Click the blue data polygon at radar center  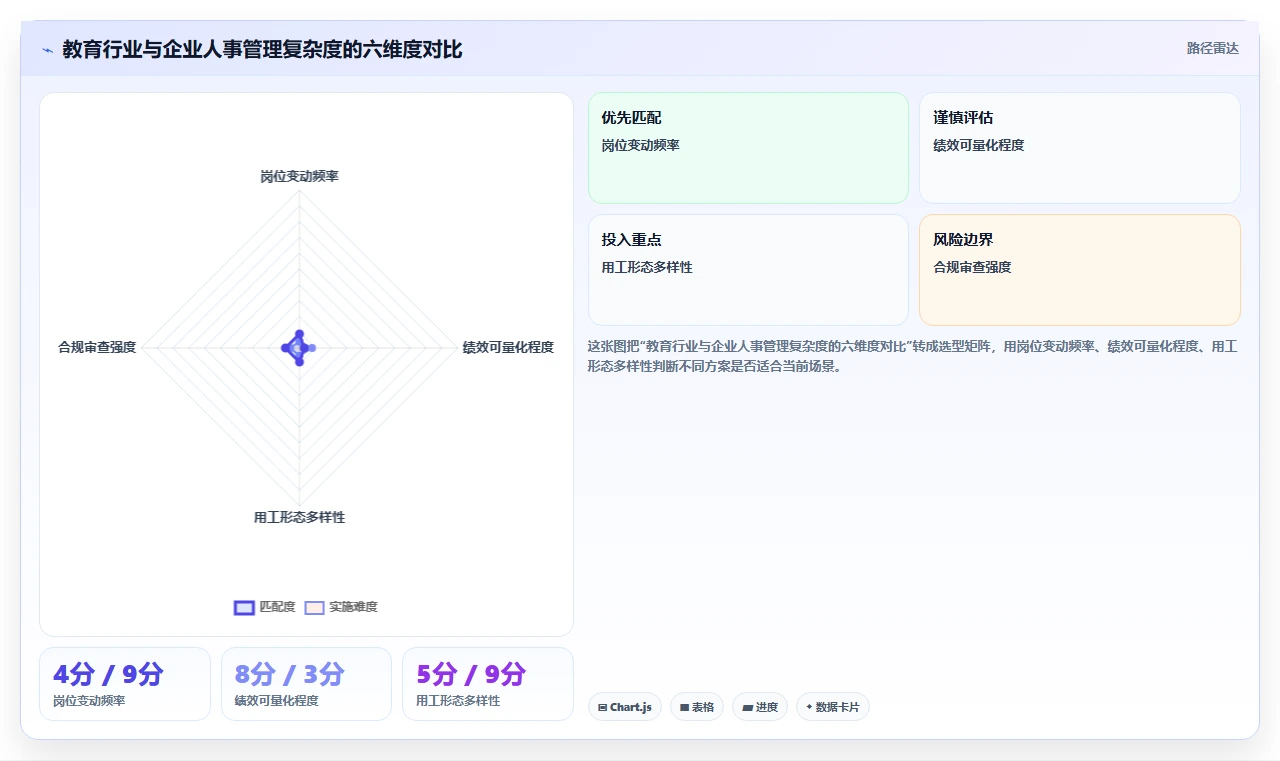[298, 347]
